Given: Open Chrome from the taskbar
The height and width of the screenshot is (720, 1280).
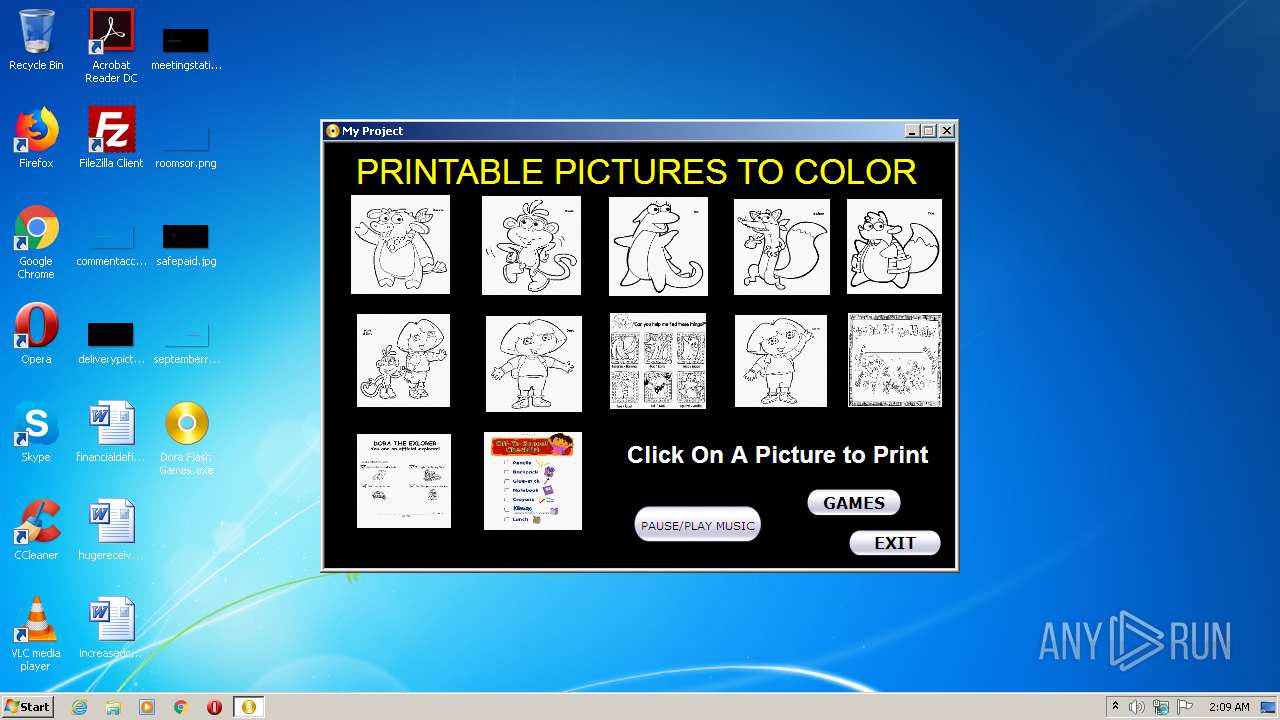Looking at the screenshot, I should point(181,706).
